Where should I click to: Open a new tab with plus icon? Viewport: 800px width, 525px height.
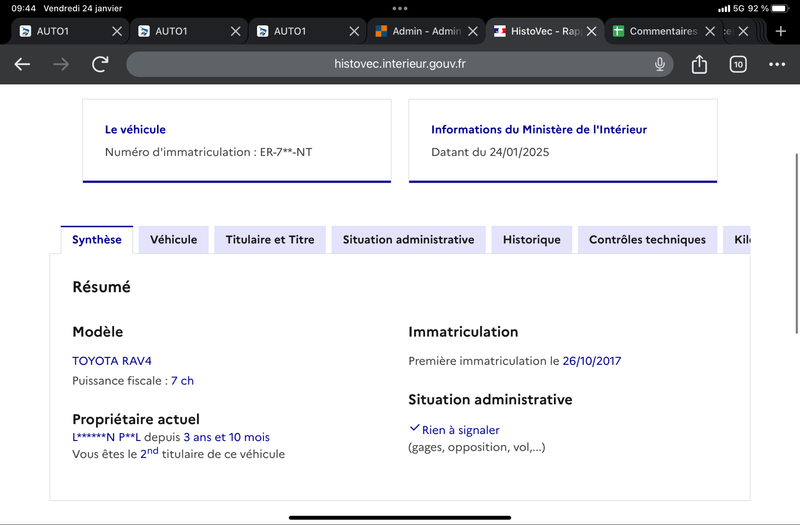781,31
